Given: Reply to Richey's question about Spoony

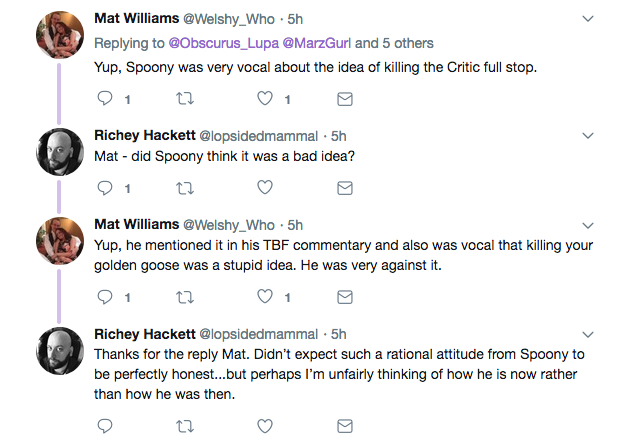Looking at the screenshot, I should [105, 187].
